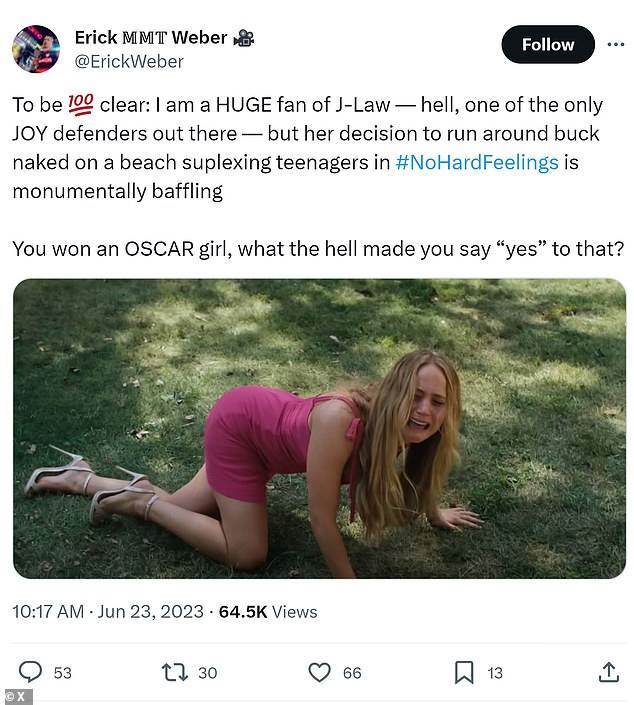
Task: Go to the @ErickWeber handle
Action: tap(129, 62)
